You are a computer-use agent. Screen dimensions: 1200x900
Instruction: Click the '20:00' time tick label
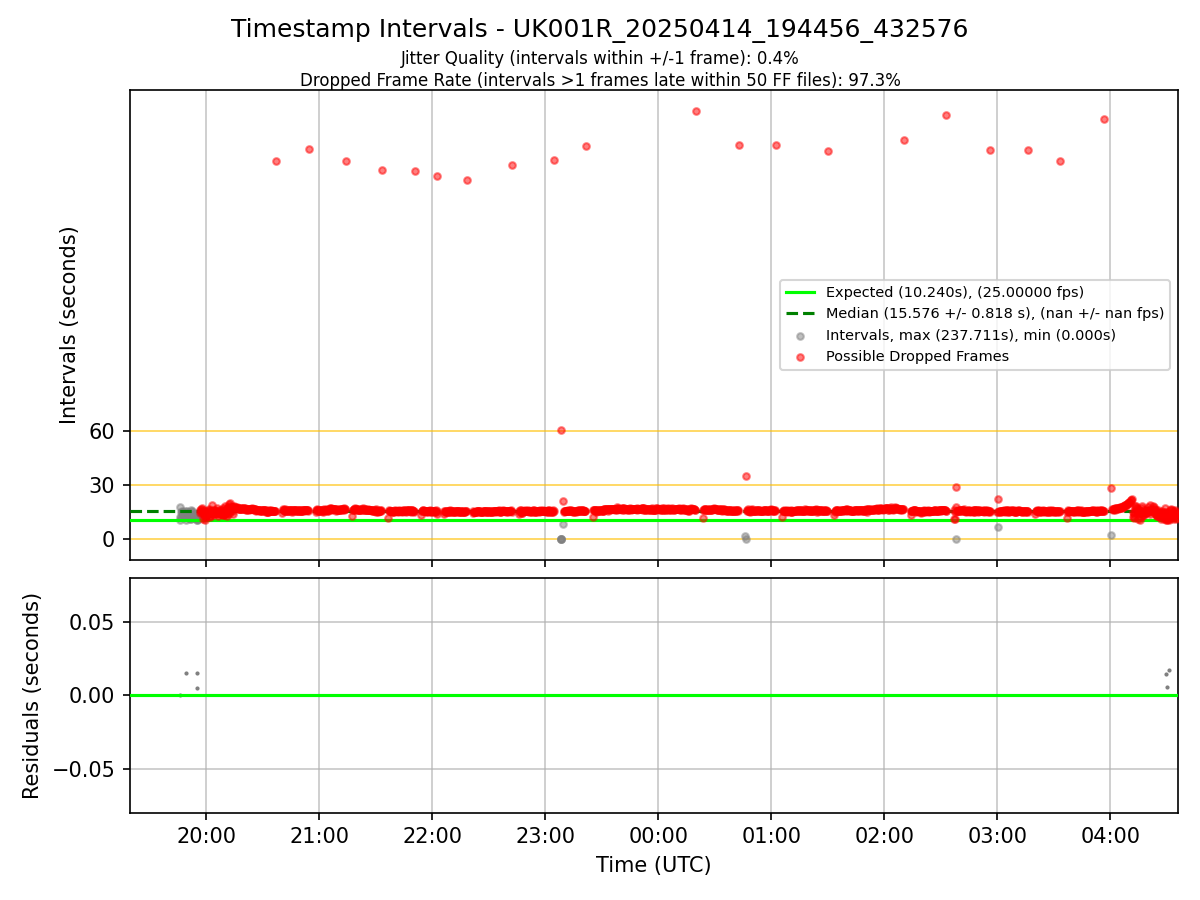coord(206,836)
